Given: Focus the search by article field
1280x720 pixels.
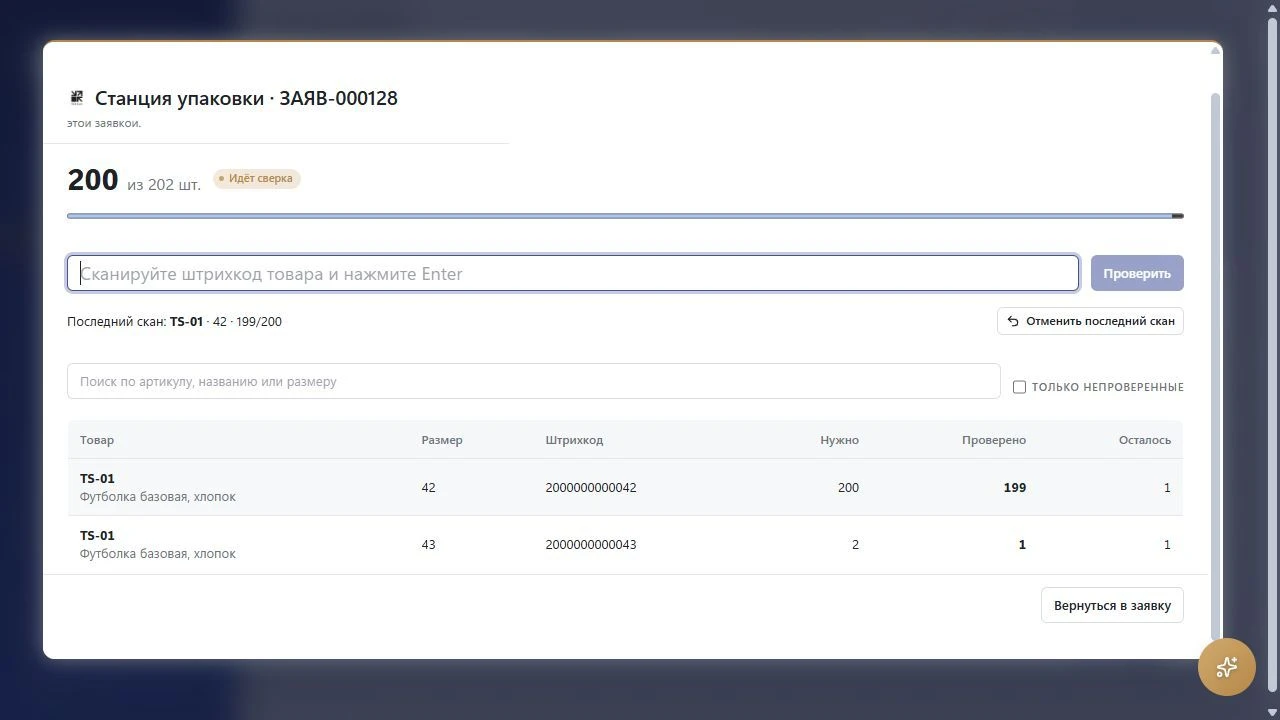Looking at the screenshot, I should tap(533, 381).
